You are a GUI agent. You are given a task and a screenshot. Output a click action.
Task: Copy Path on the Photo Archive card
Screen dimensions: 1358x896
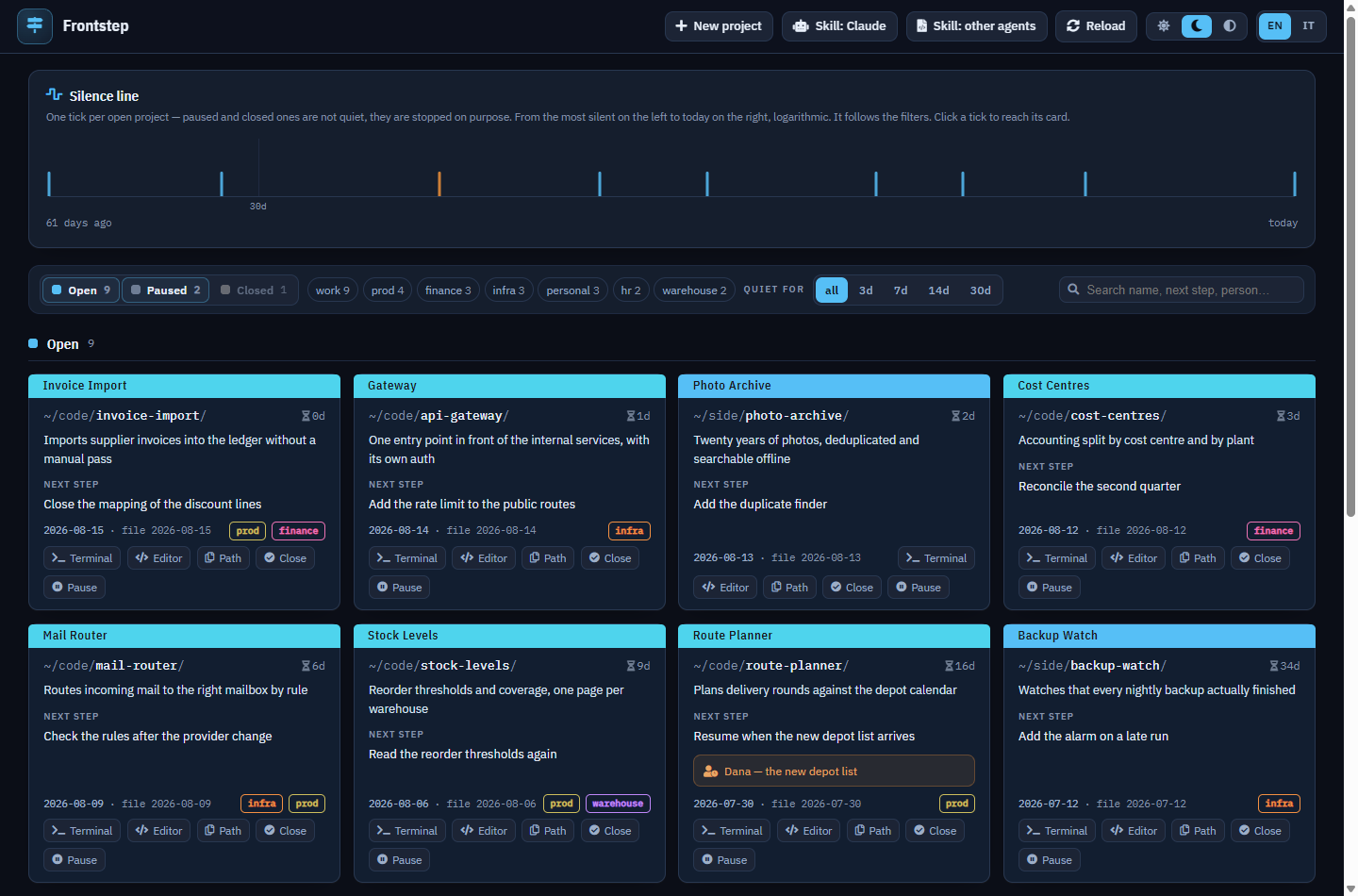pos(789,588)
